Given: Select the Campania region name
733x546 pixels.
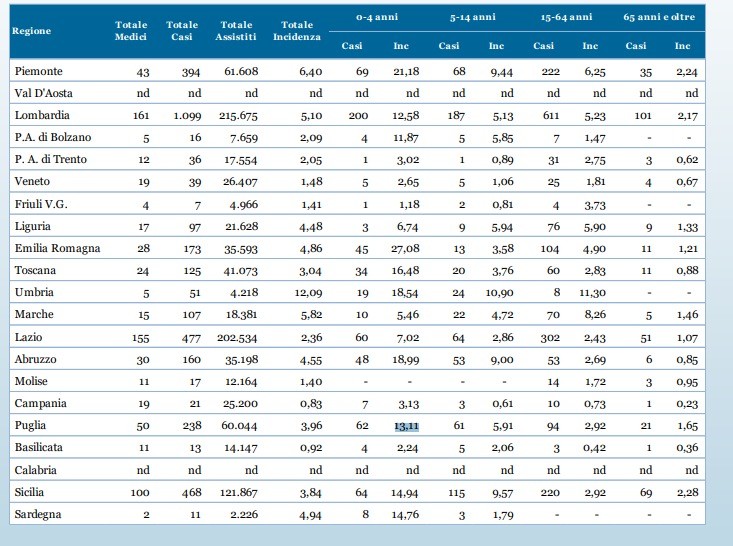Looking at the screenshot, I should 40,403.
